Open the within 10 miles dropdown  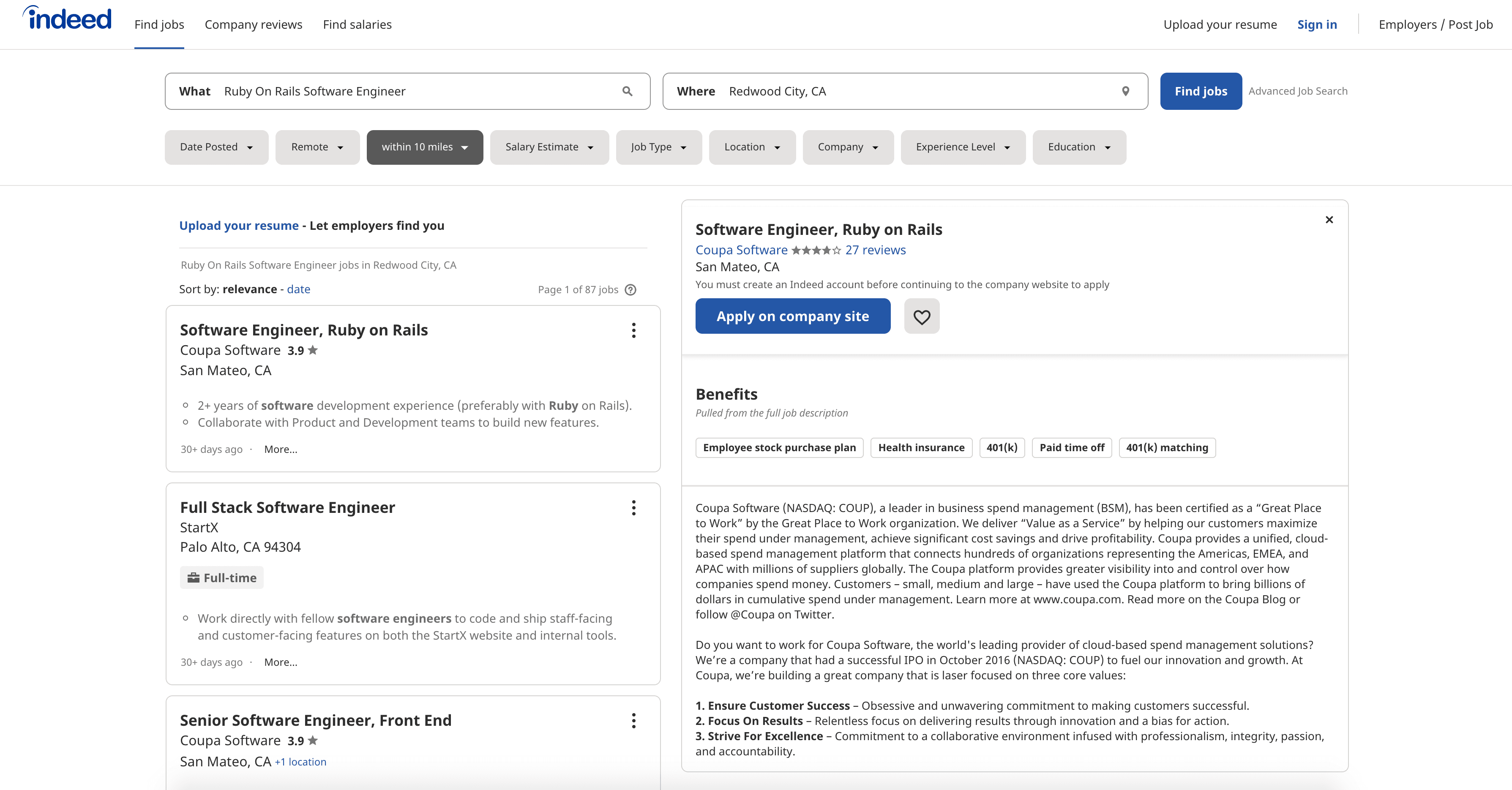[x=424, y=147]
